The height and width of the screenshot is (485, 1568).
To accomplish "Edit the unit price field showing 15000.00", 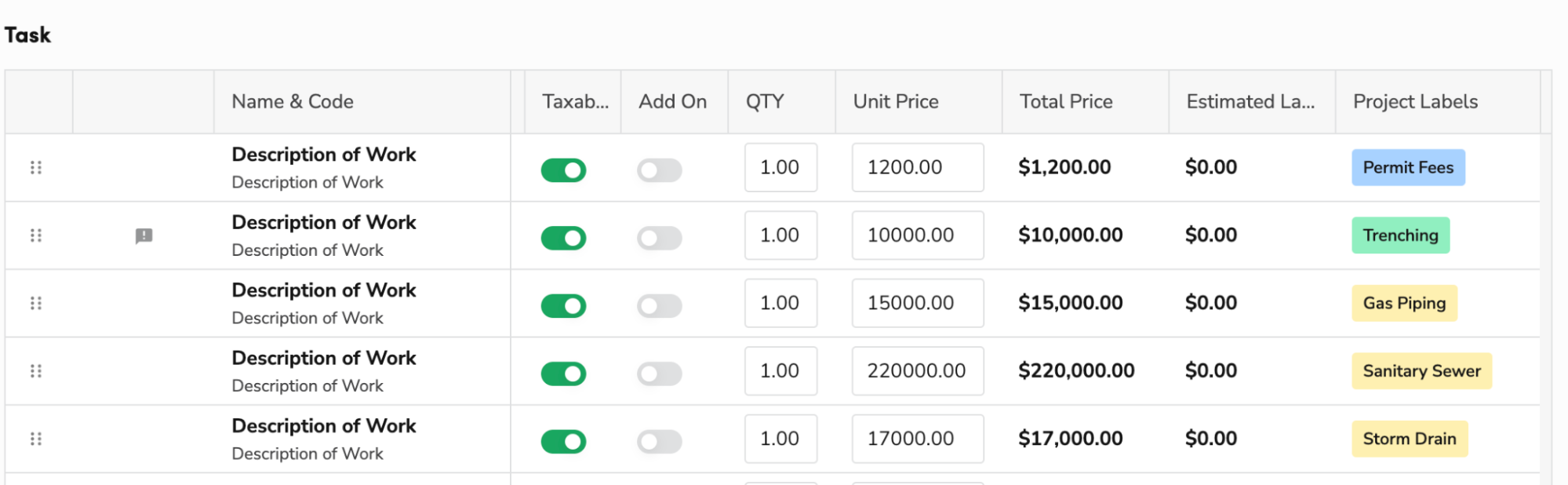I will point(918,303).
